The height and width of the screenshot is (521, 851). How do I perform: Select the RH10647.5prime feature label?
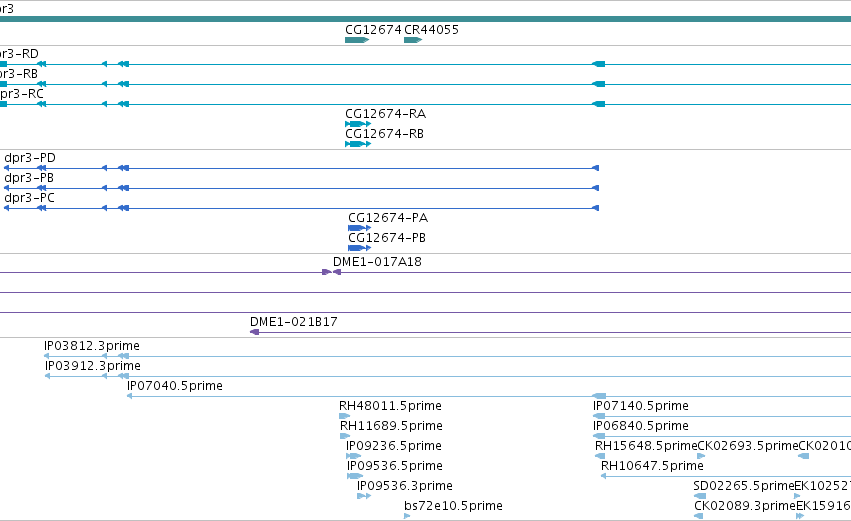coord(652,466)
